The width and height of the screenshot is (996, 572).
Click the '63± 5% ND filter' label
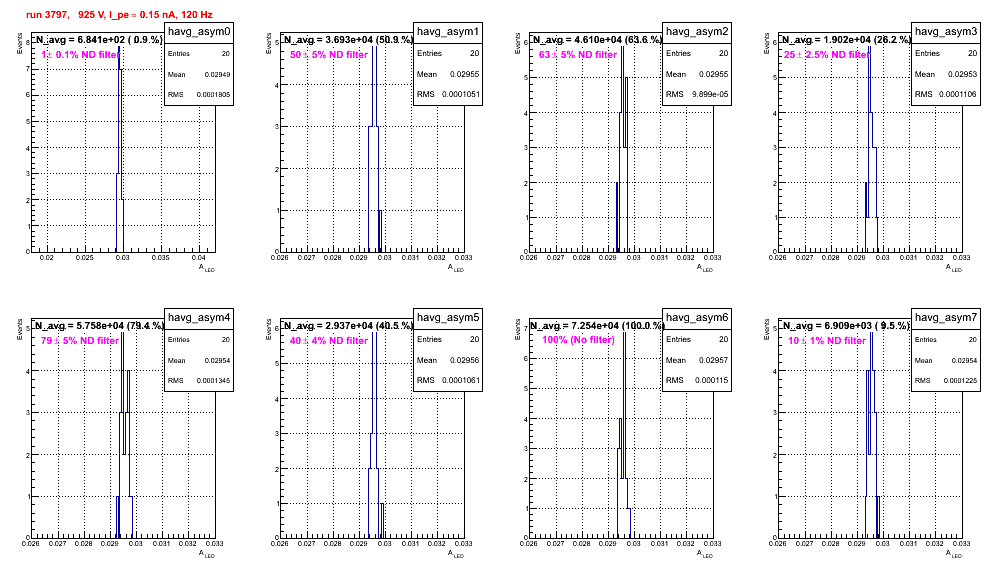click(578, 55)
